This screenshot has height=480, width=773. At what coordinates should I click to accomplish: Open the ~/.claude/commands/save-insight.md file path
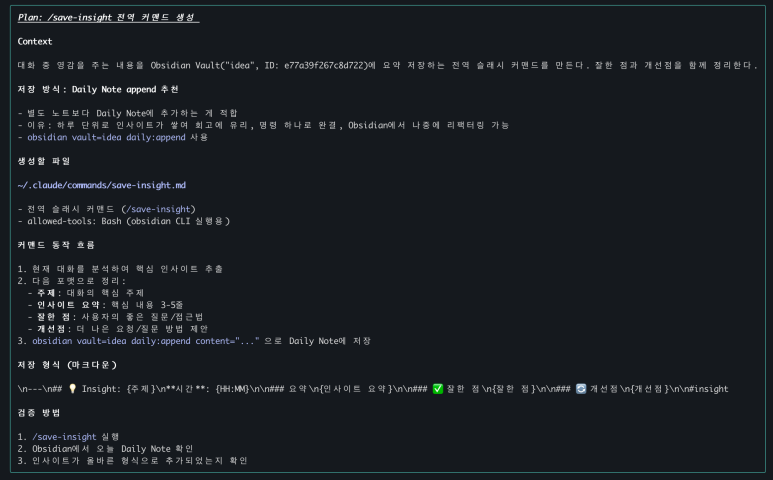pos(102,185)
